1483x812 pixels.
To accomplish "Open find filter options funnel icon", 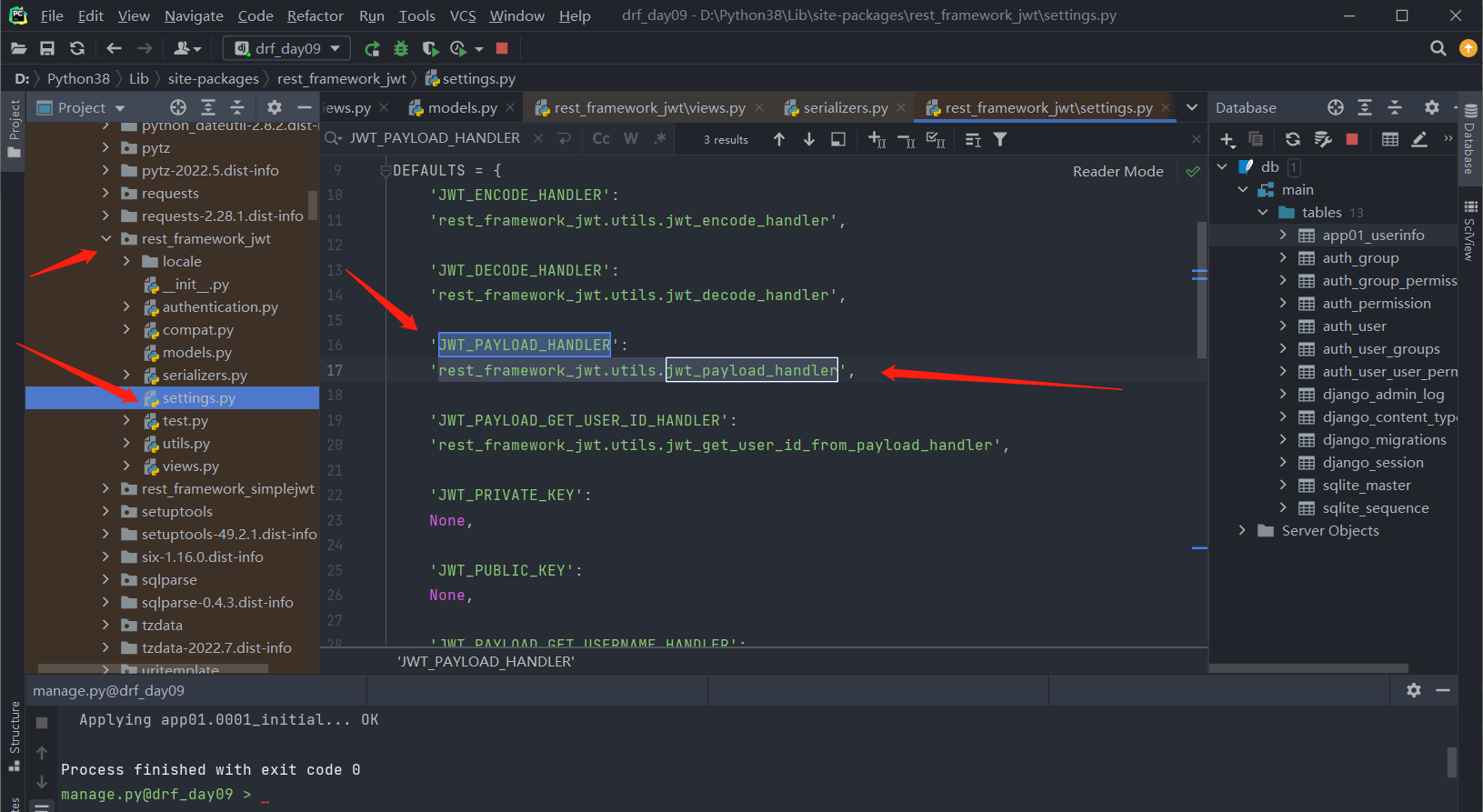I will 1000,139.
